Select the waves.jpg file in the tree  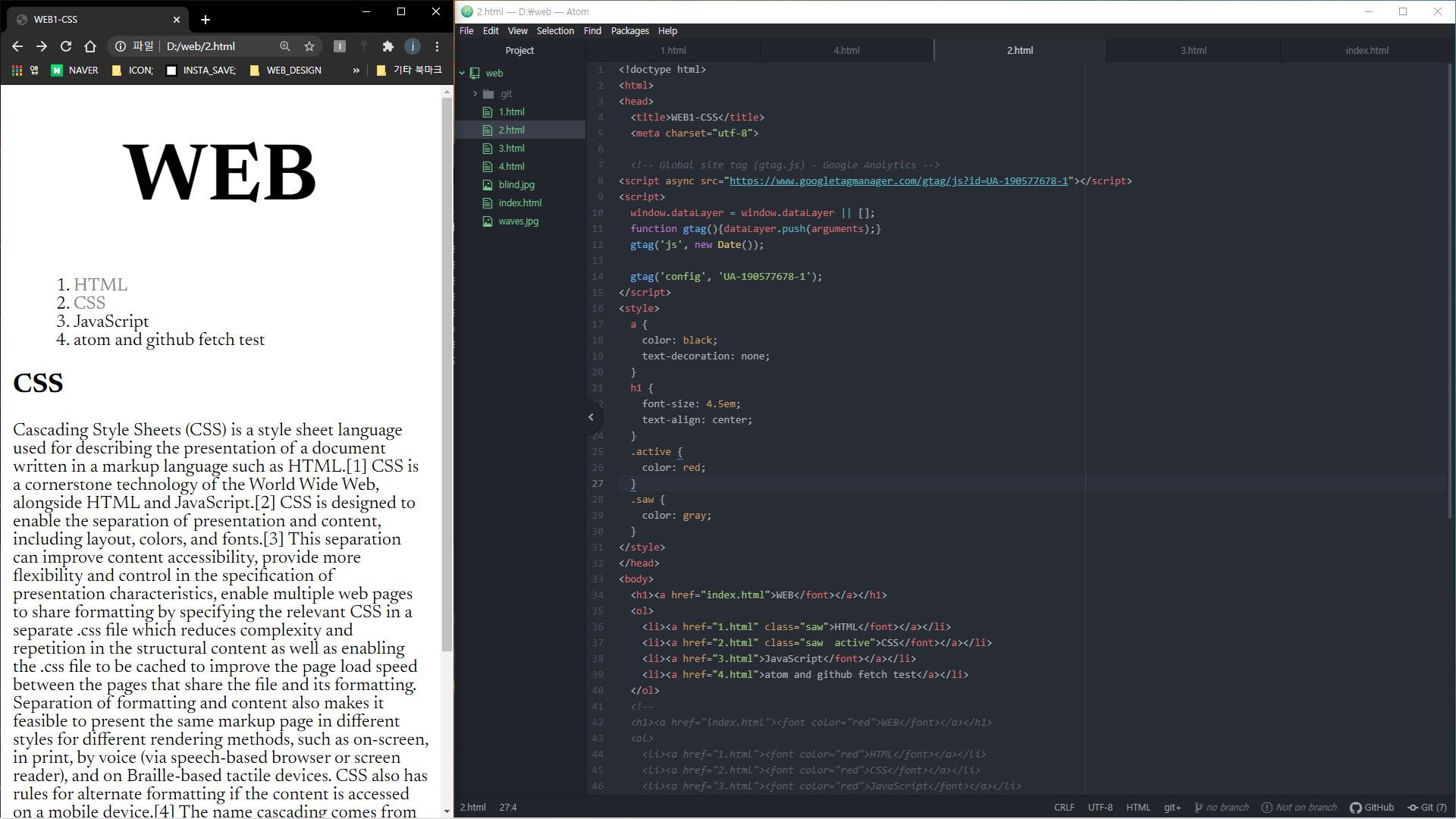pos(519,221)
